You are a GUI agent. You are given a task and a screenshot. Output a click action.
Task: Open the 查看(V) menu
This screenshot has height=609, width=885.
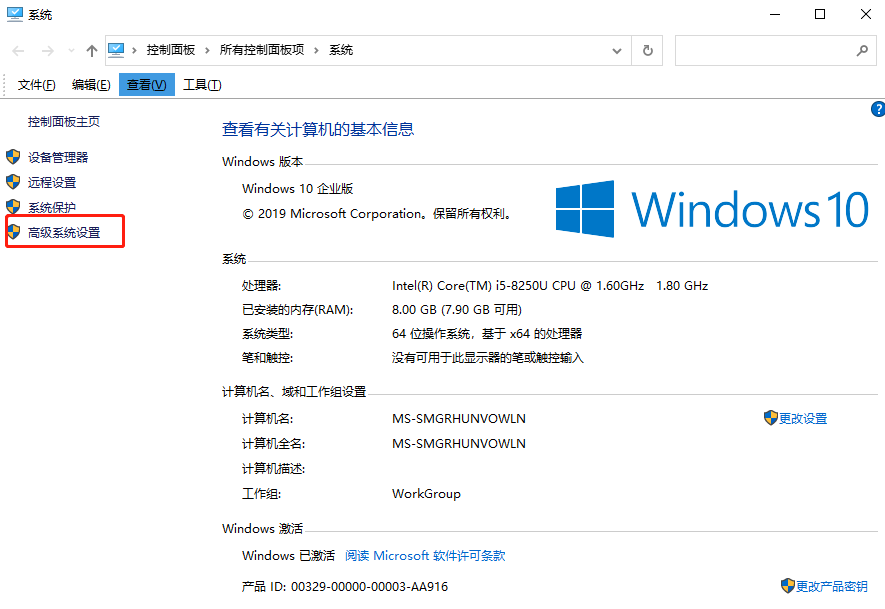click(x=147, y=85)
